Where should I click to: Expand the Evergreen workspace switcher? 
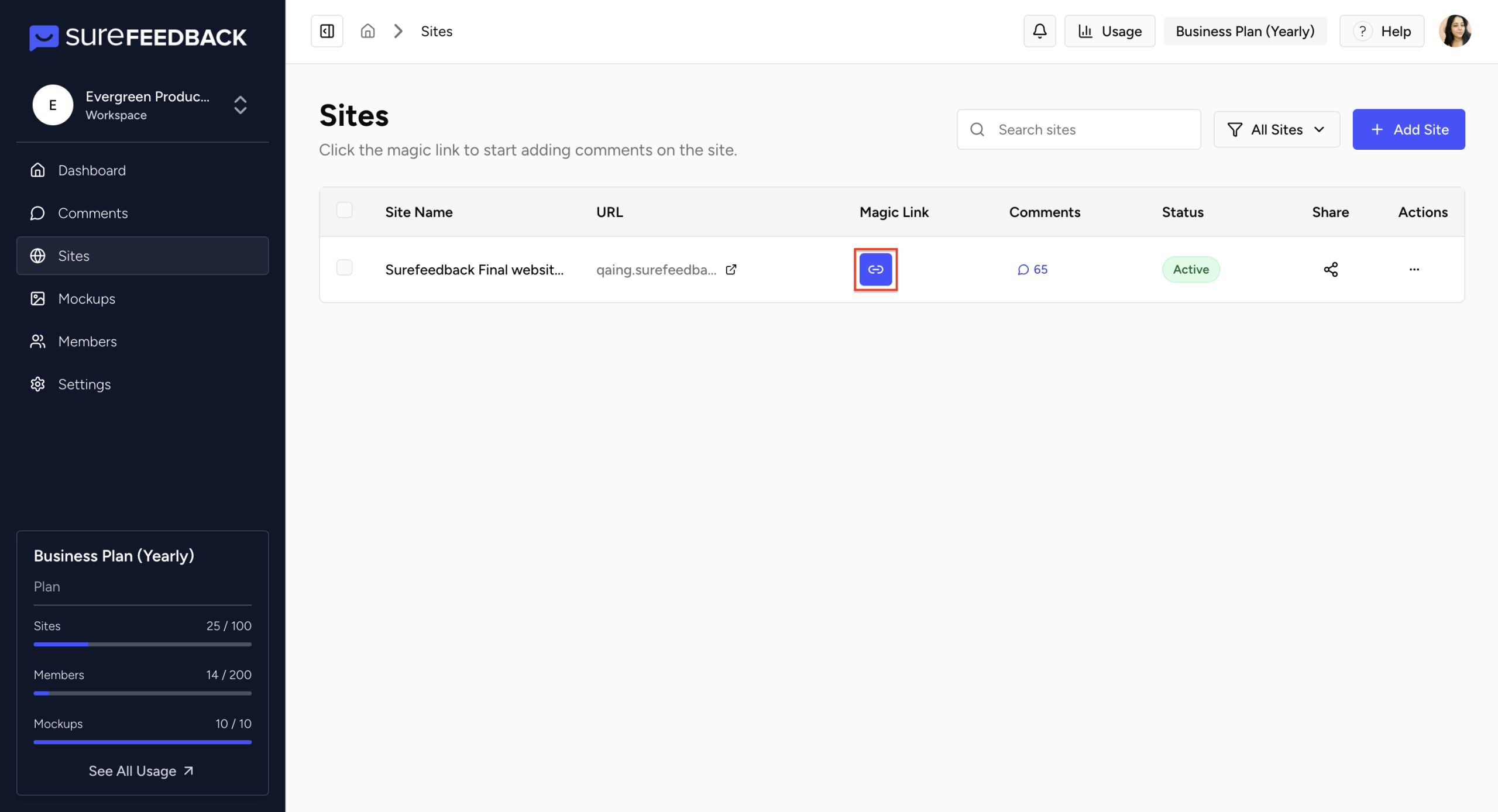tap(240, 105)
